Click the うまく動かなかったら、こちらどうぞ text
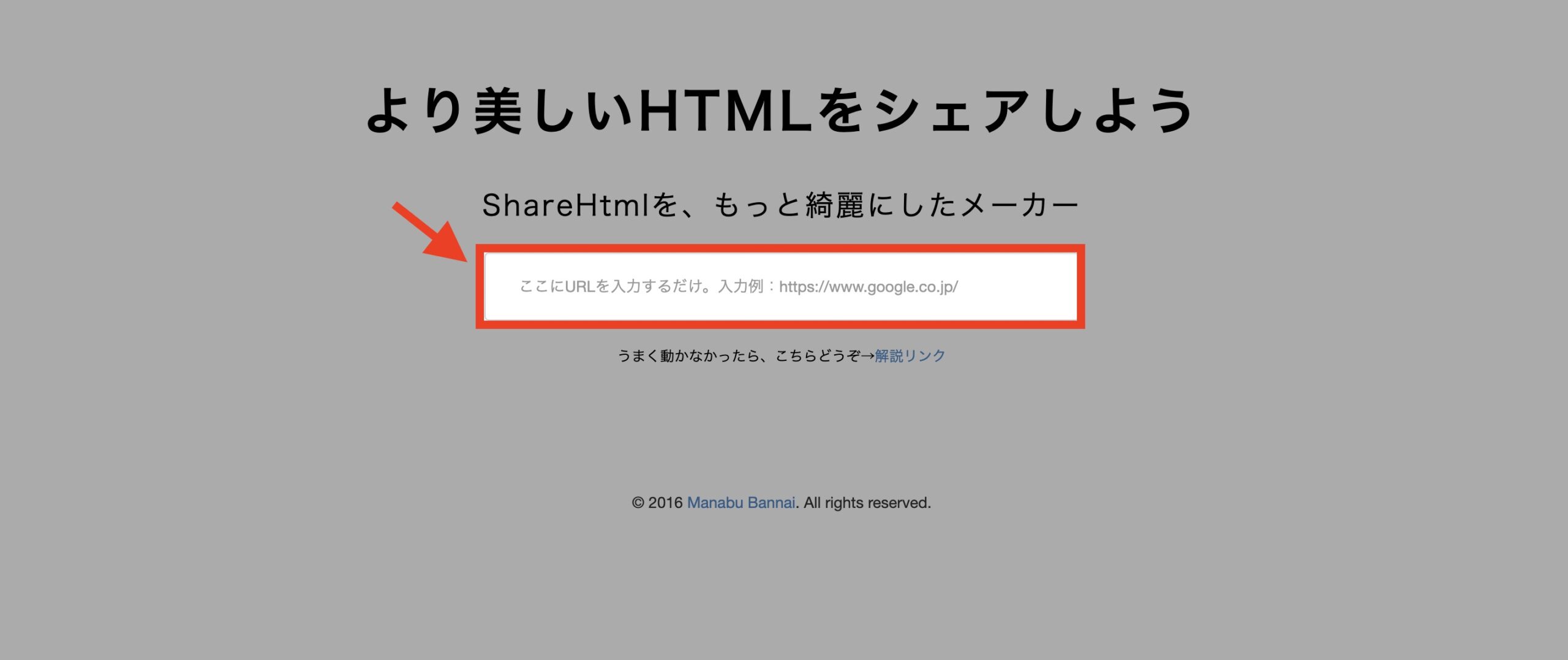Screen dimensions: 1568x660 [x=739, y=355]
